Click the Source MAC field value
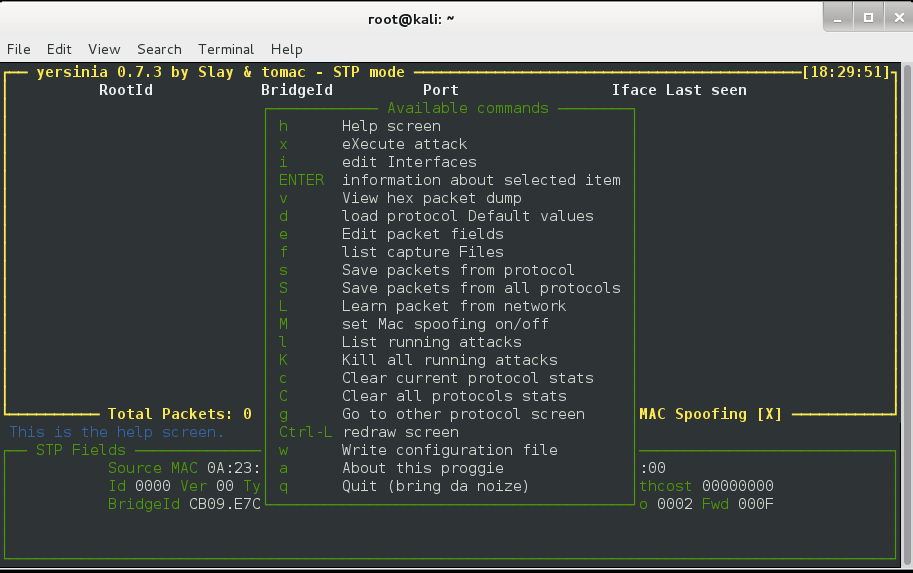913x573 pixels. point(234,468)
